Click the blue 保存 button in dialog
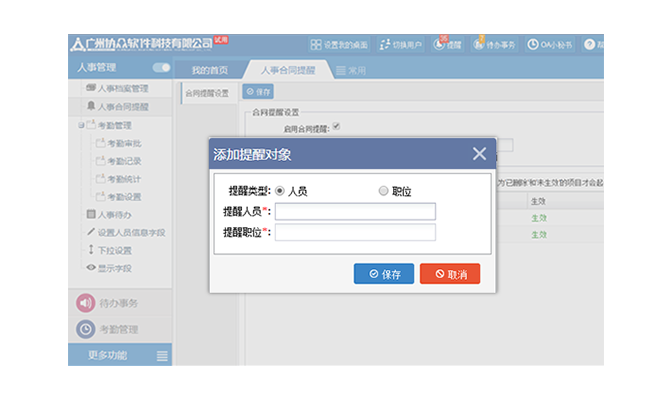 pos(383,274)
